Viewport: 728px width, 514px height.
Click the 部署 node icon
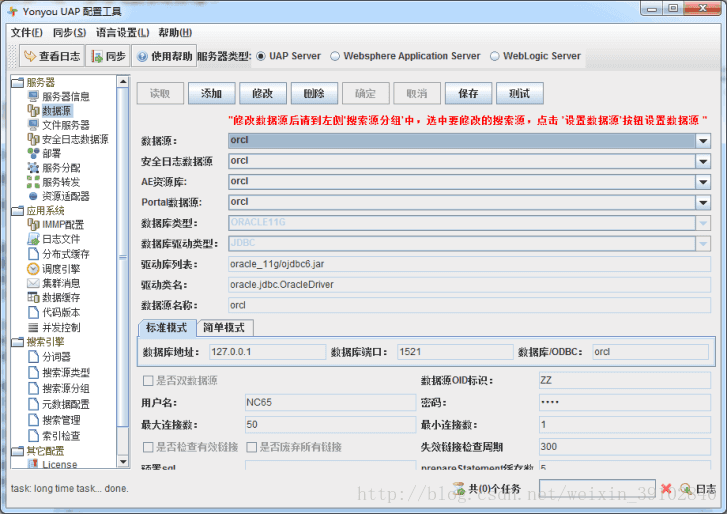point(33,153)
